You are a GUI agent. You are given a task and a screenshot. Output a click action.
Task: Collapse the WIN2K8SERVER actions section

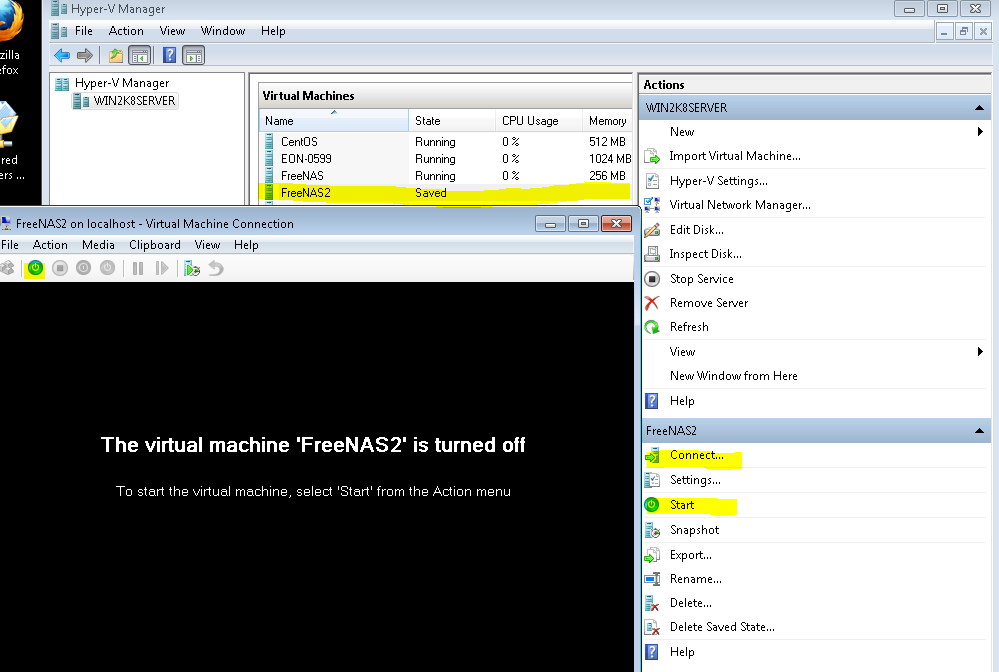(982, 107)
